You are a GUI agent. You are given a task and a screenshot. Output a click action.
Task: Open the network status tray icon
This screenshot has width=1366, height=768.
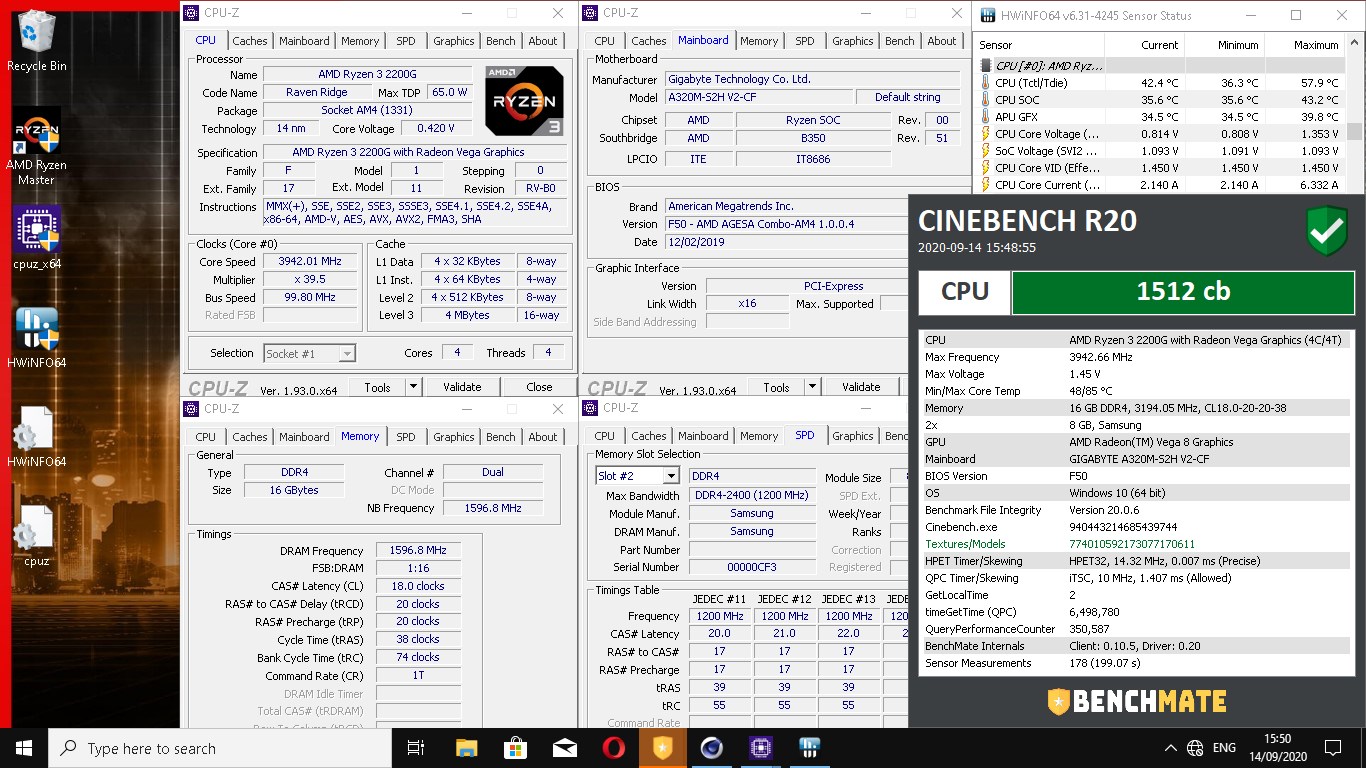pos(1194,748)
